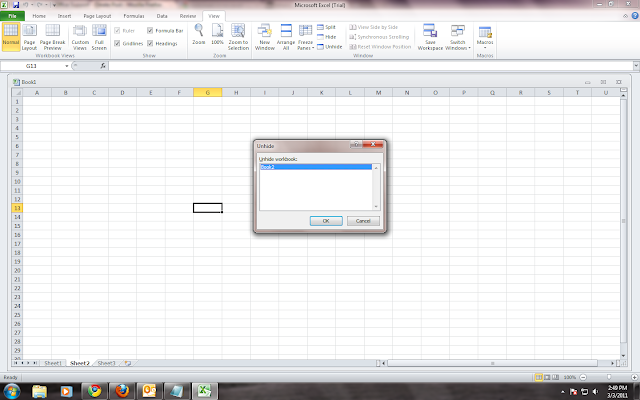Switch to the Sheet1 tab
The width and height of the screenshot is (640, 400).
[x=53, y=363]
